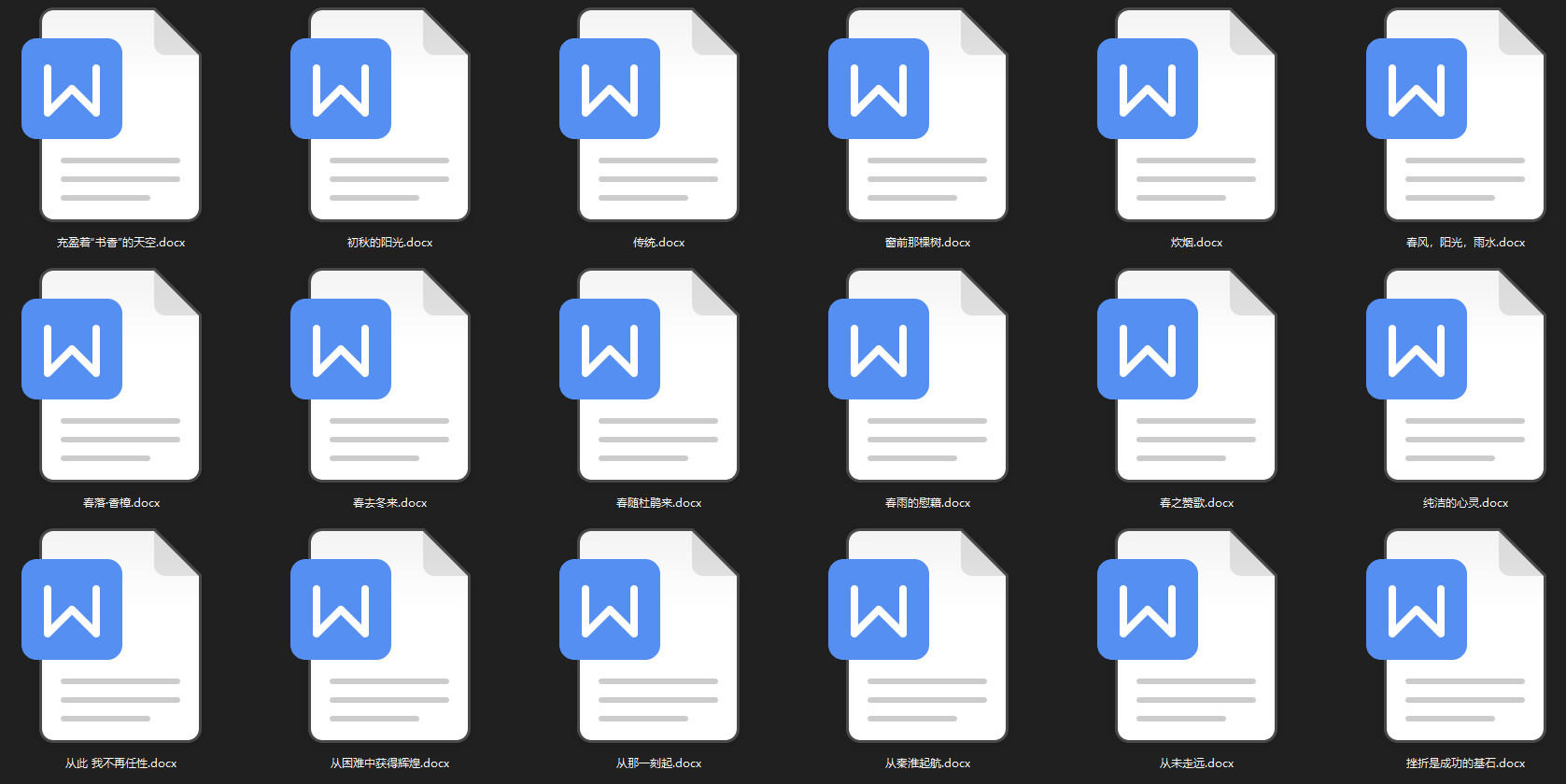Click the 春风，阳光，雨水.docx file icon
This screenshot has width=1566, height=784.
tap(1456, 115)
